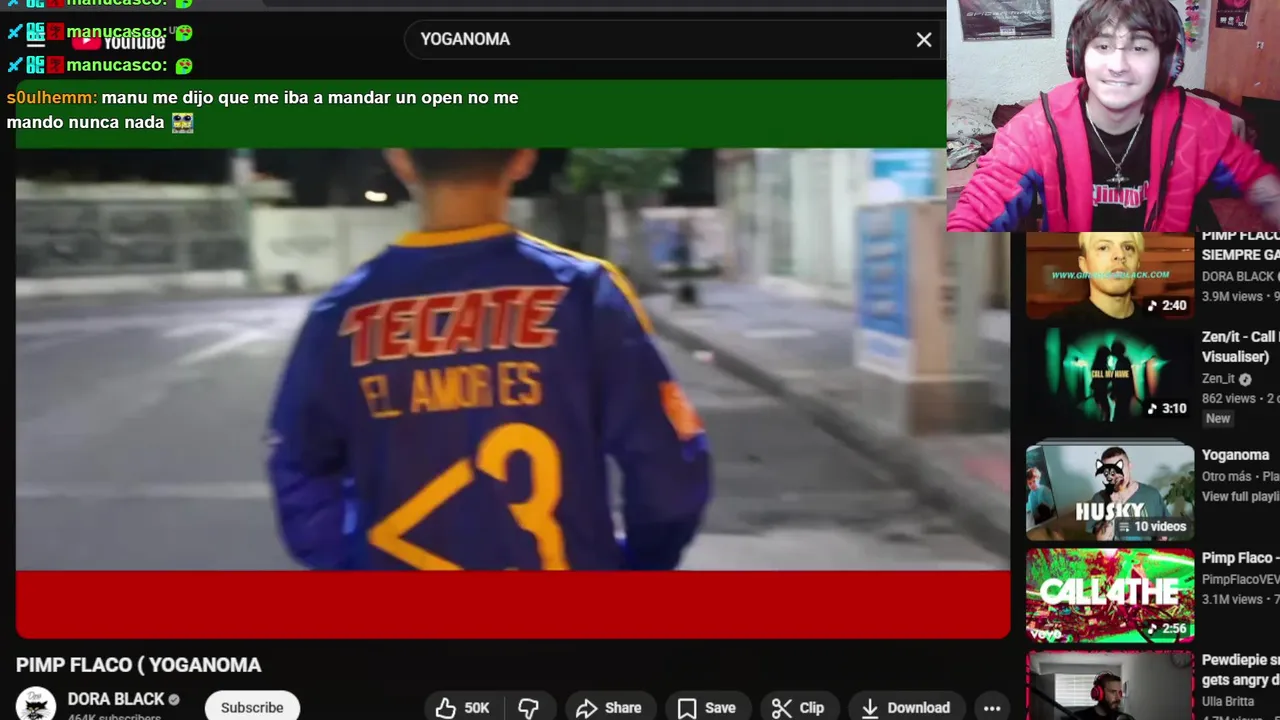Click the Zen_it channel name

(1218, 379)
